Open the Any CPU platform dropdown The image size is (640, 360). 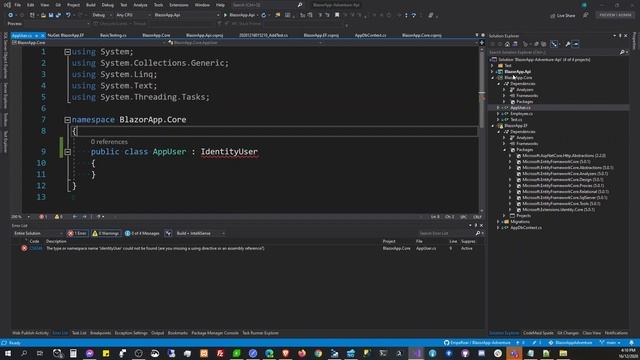coord(132,15)
